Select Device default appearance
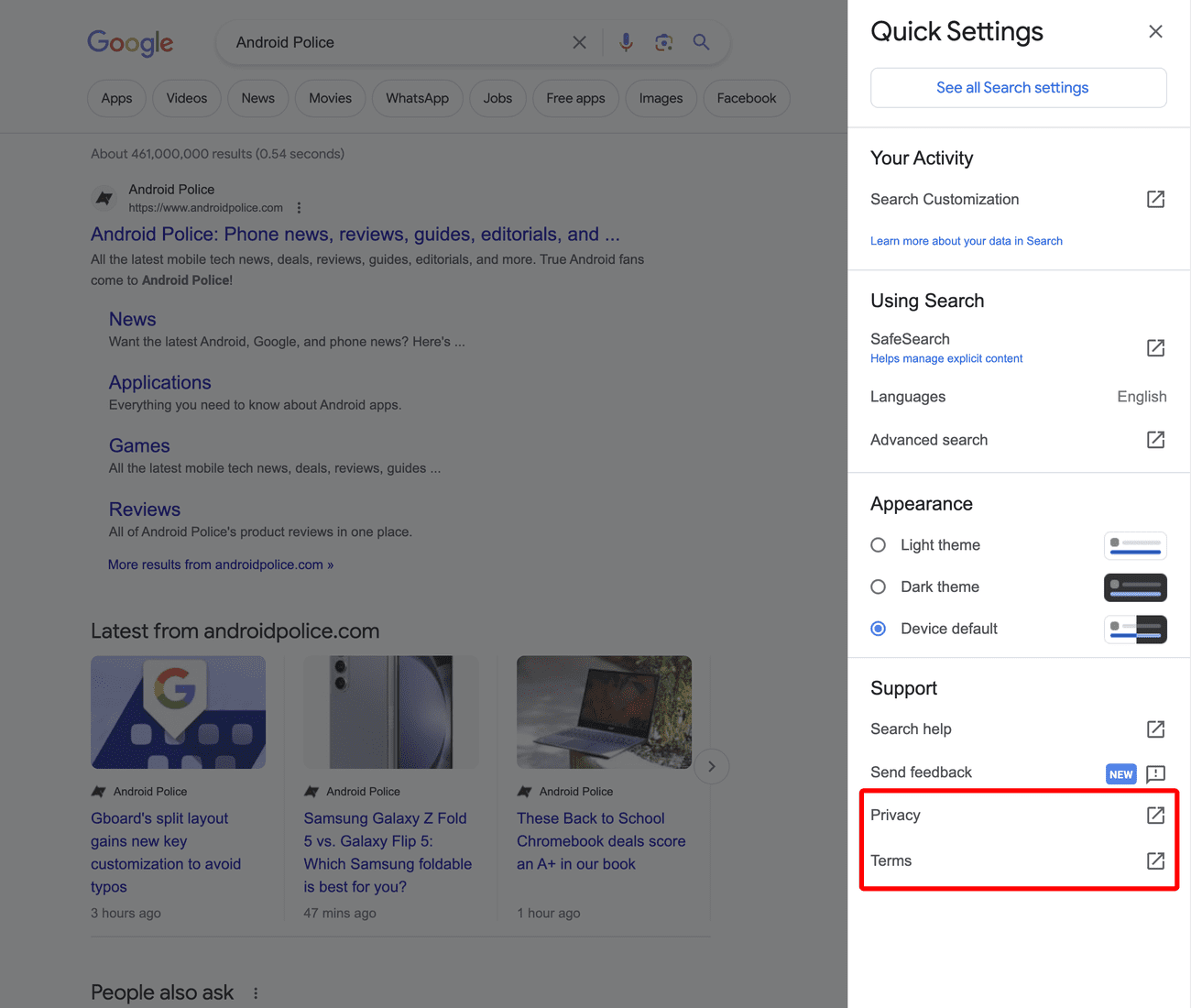 click(878, 629)
